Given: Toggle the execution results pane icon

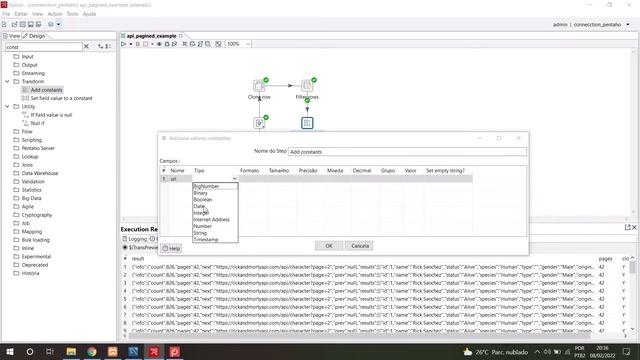Looking at the screenshot, I should tap(218, 44).
